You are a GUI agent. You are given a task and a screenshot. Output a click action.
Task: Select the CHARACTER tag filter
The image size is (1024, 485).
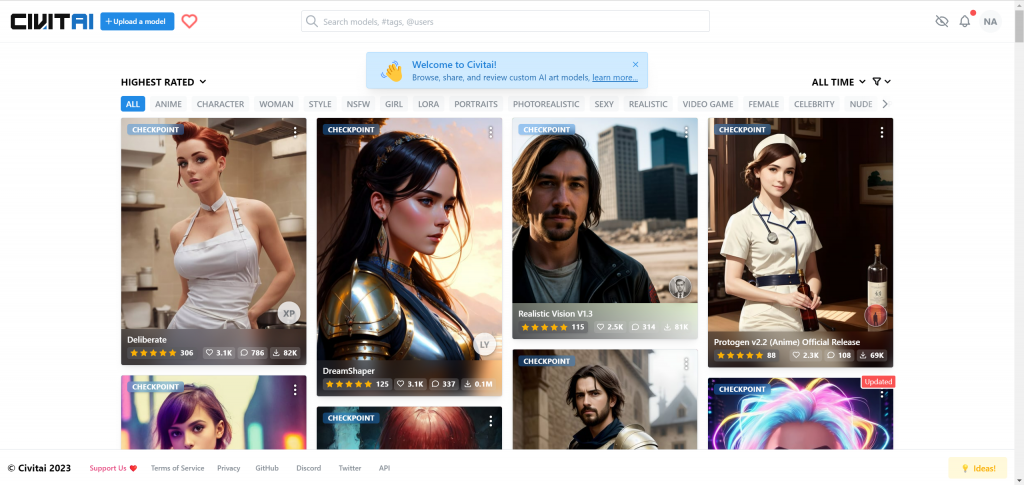coord(221,104)
